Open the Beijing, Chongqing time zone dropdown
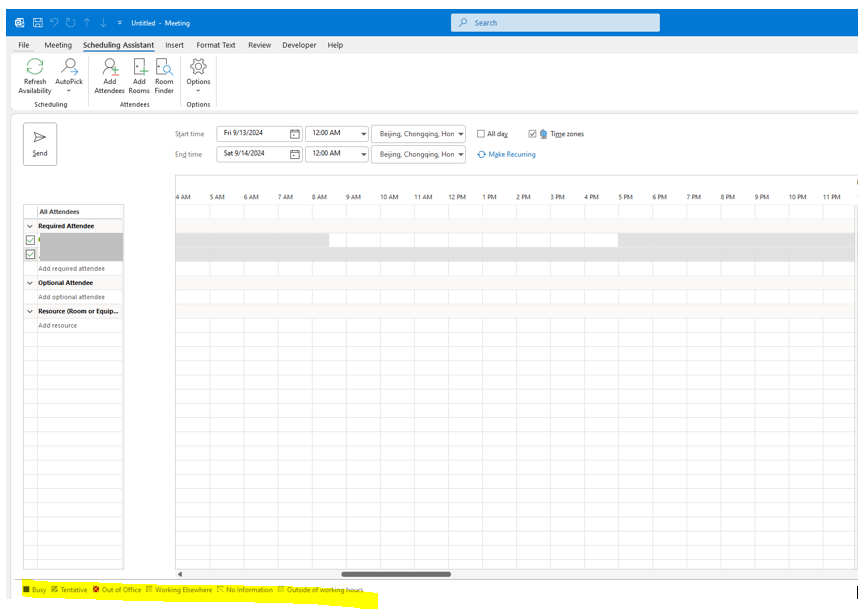859x609 pixels. point(461,133)
